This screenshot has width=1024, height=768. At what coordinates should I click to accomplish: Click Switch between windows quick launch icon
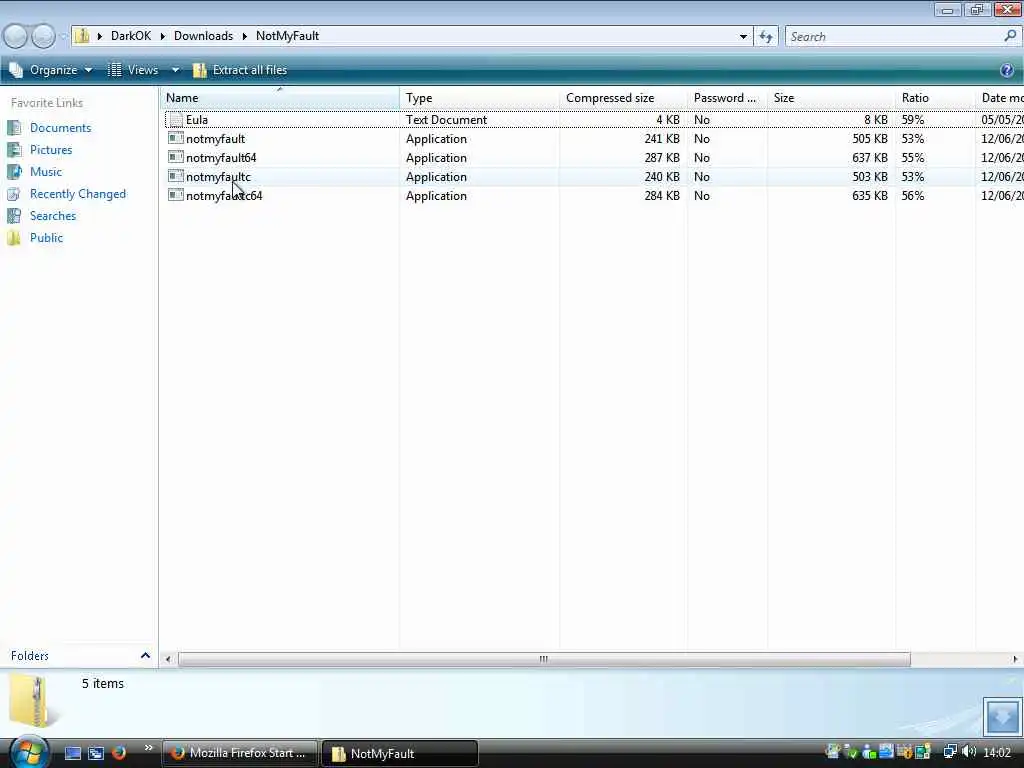click(x=95, y=753)
